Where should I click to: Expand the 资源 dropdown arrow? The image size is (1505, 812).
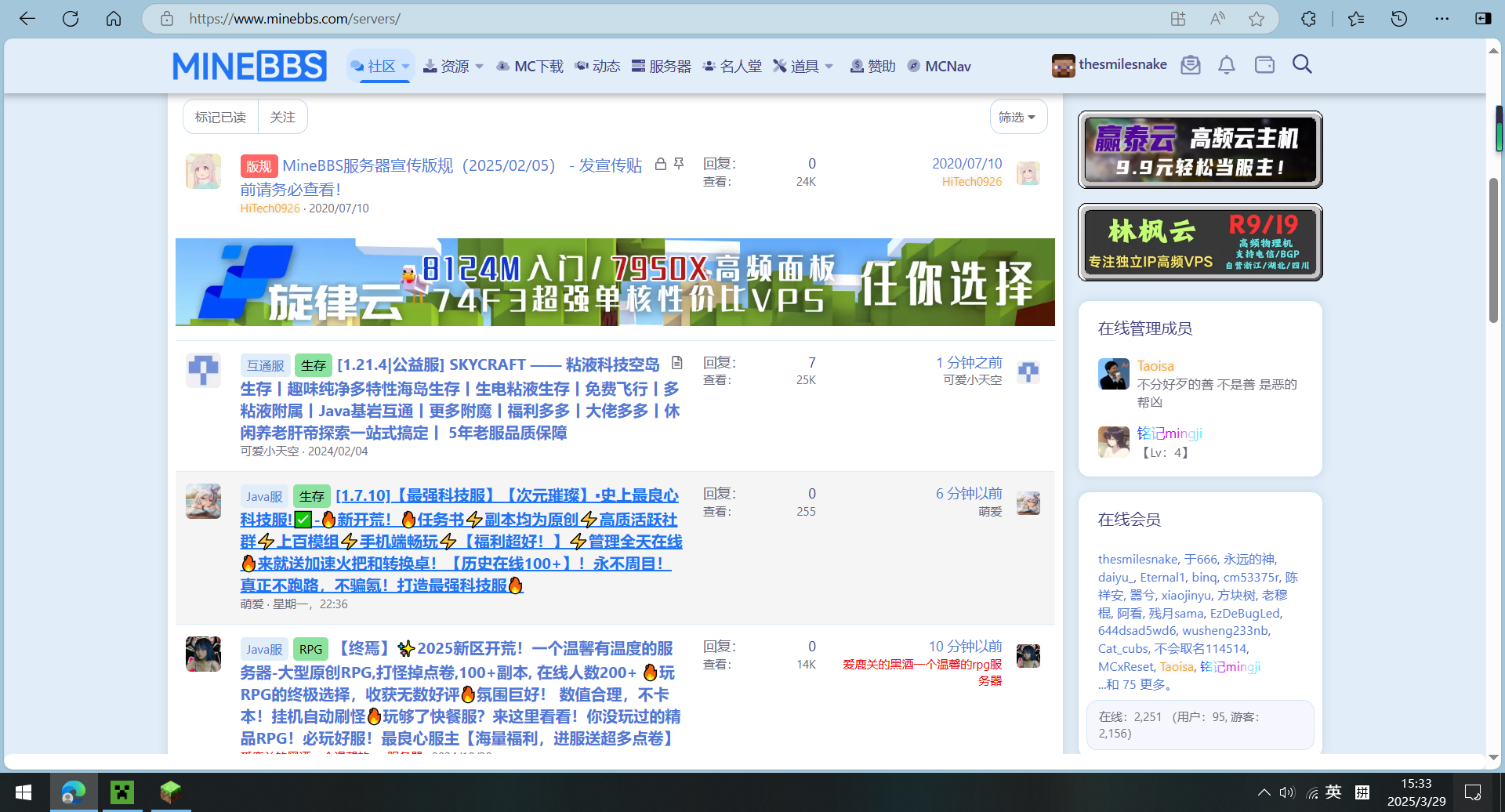(x=480, y=67)
